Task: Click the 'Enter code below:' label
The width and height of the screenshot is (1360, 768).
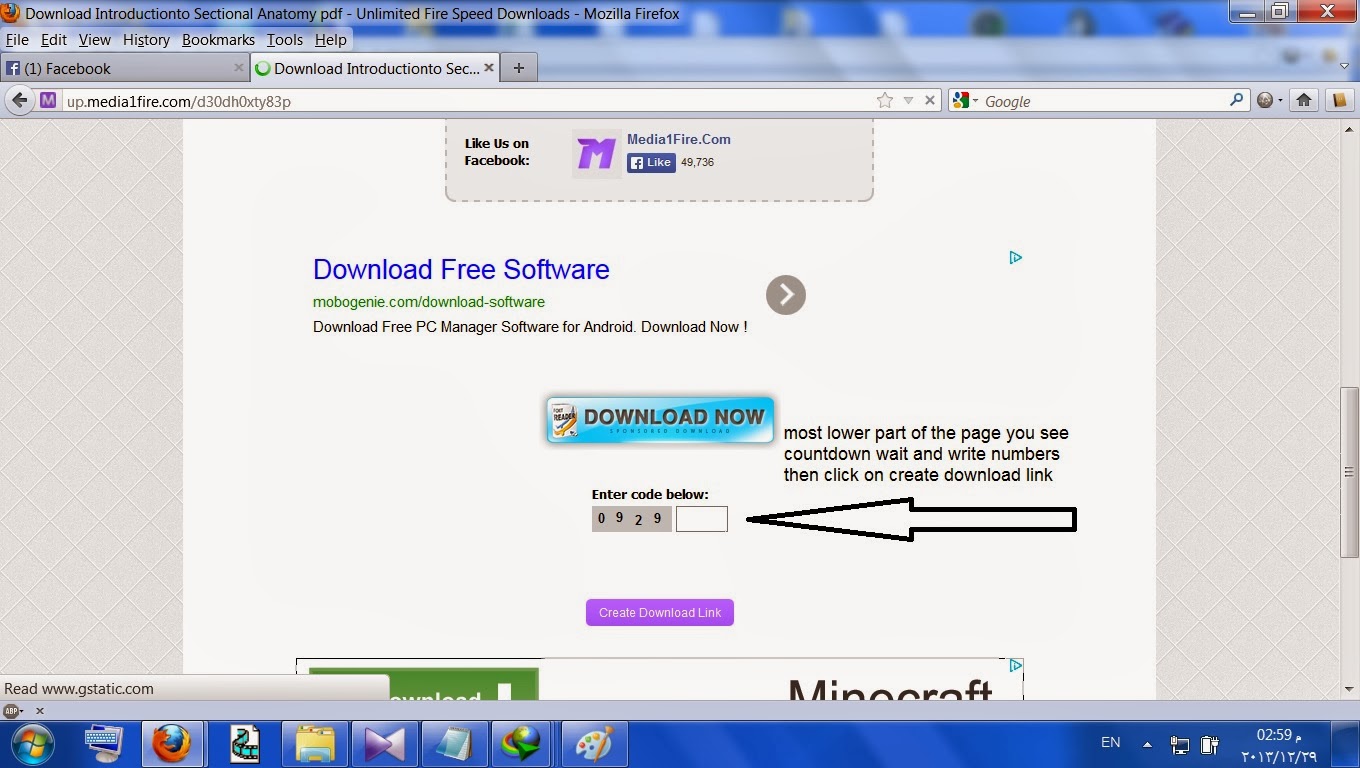Action: (x=650, y=494)
